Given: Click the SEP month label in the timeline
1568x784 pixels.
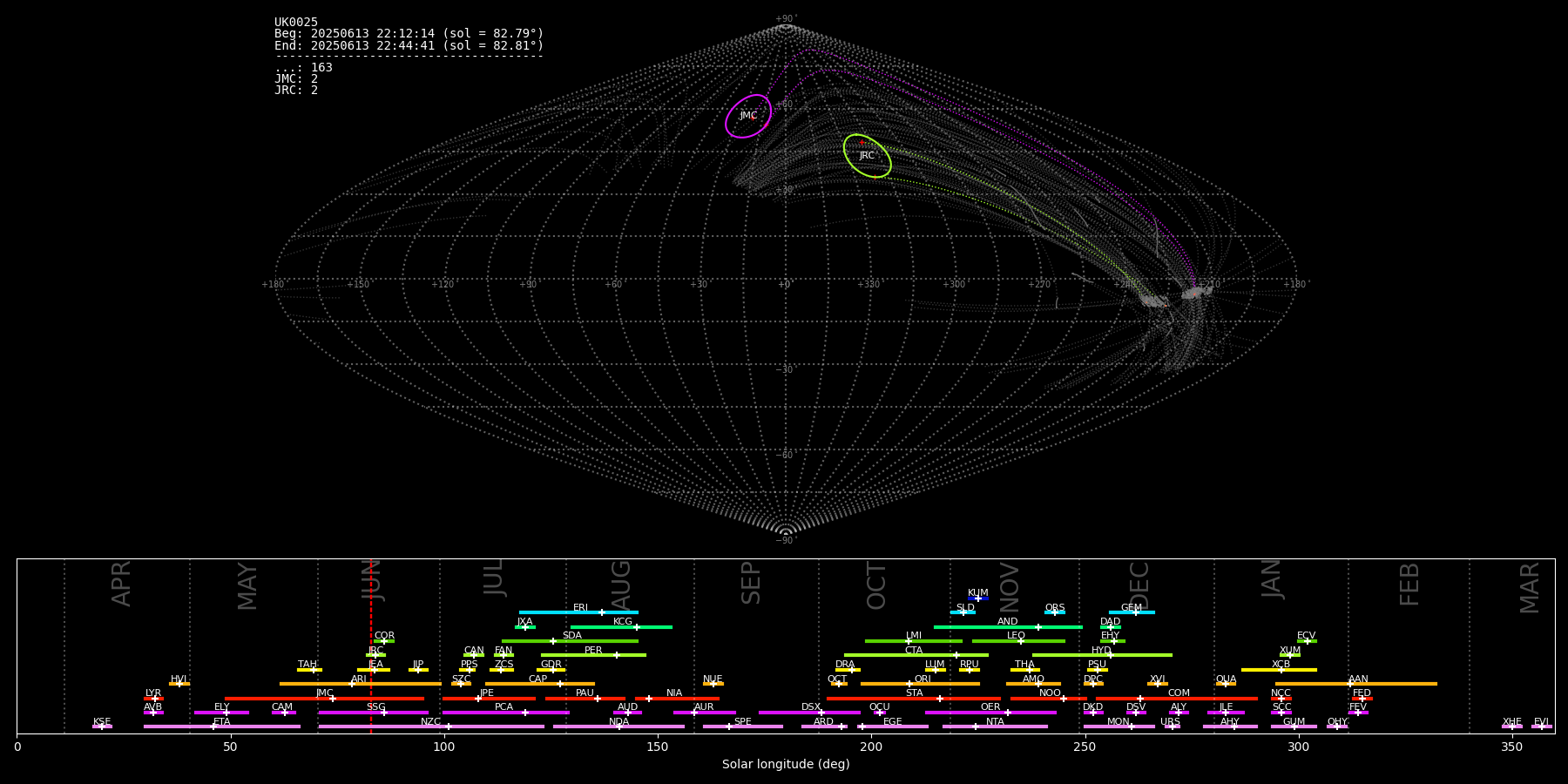Looking at the screenshot, I should point(750,583).
